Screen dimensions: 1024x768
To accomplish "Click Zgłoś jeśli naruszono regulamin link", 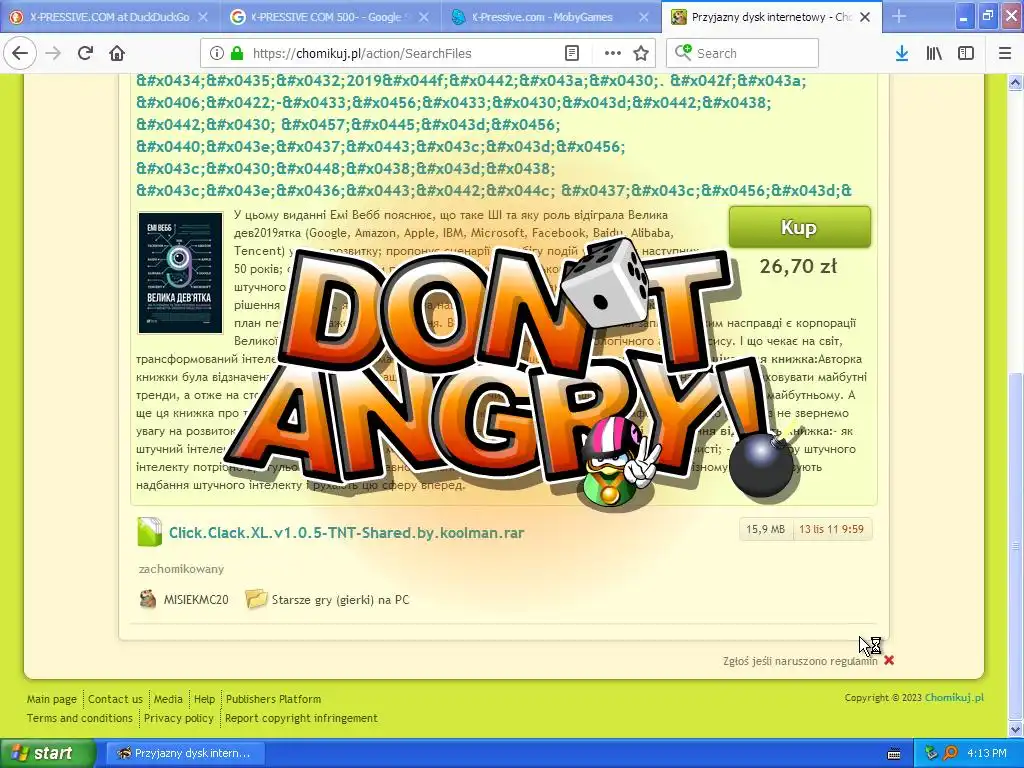I will tap(800, 661).
